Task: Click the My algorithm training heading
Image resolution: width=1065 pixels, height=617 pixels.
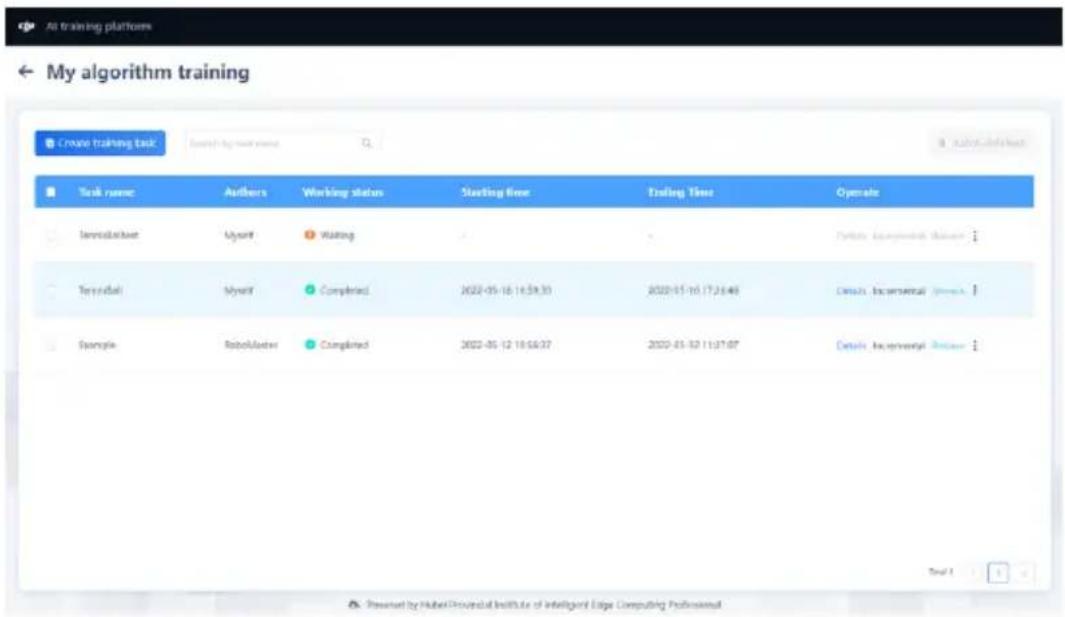Action: [x=148, y=72]
